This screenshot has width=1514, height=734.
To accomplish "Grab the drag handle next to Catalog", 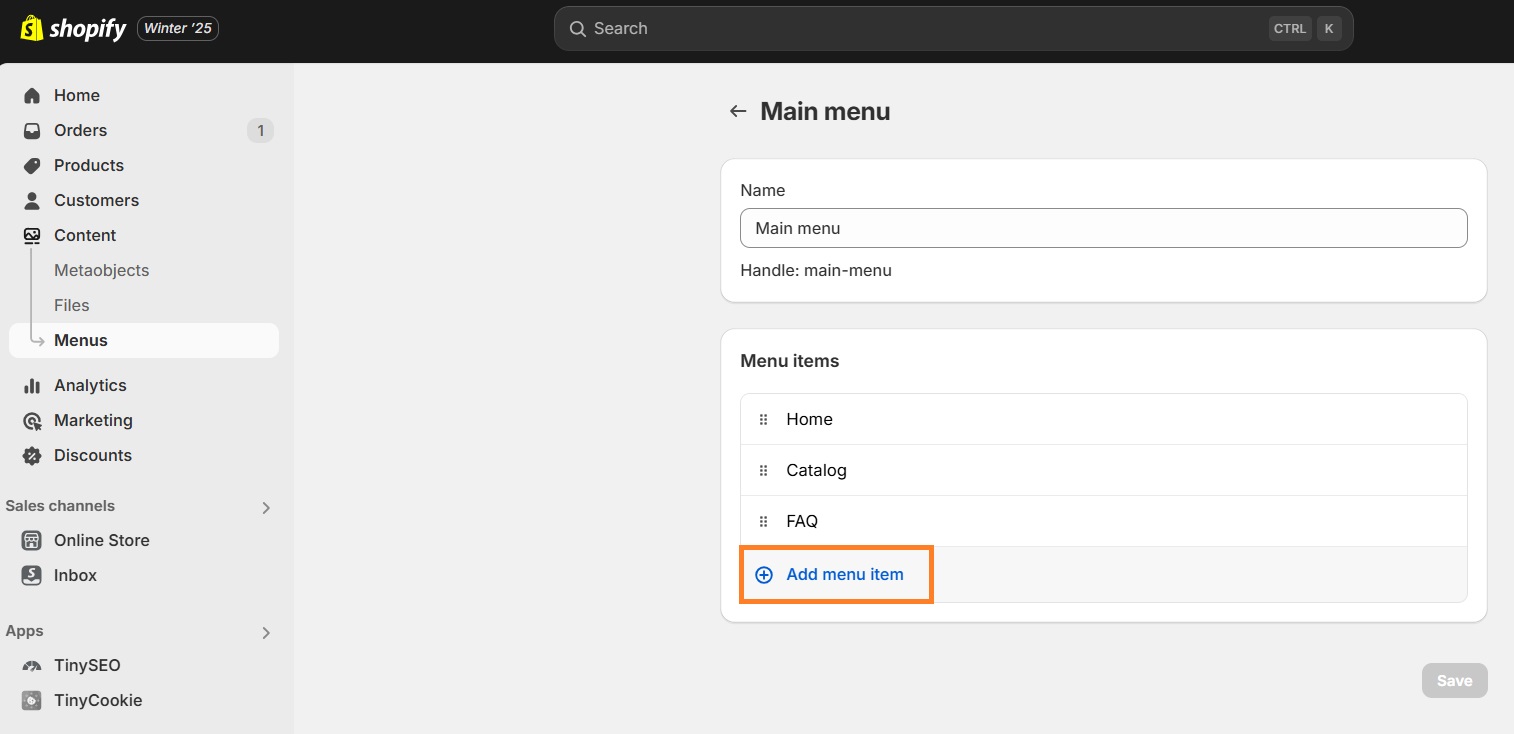I will click(x=764, y=470).
